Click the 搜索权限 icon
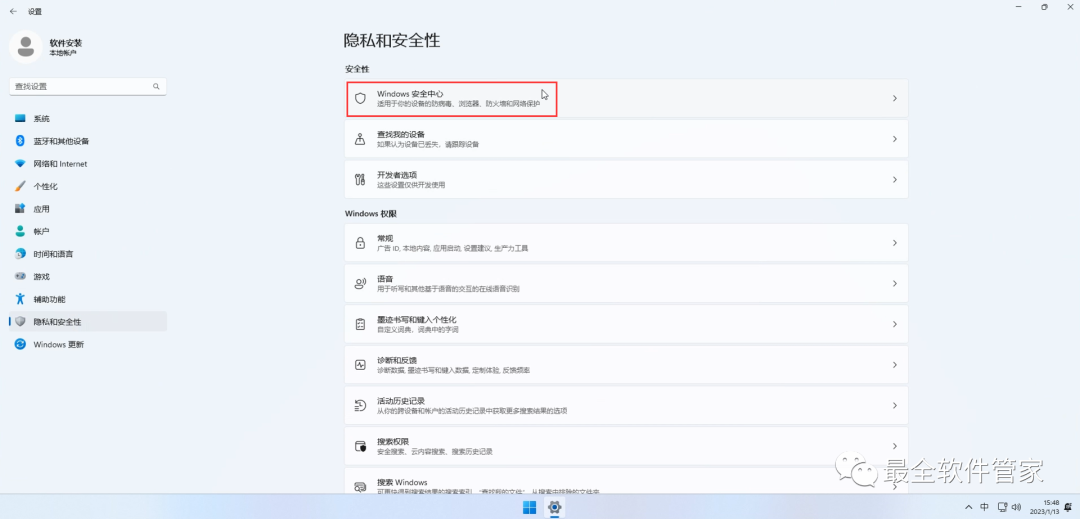Screen dimensions: 1080x519 tap(360, 446)
